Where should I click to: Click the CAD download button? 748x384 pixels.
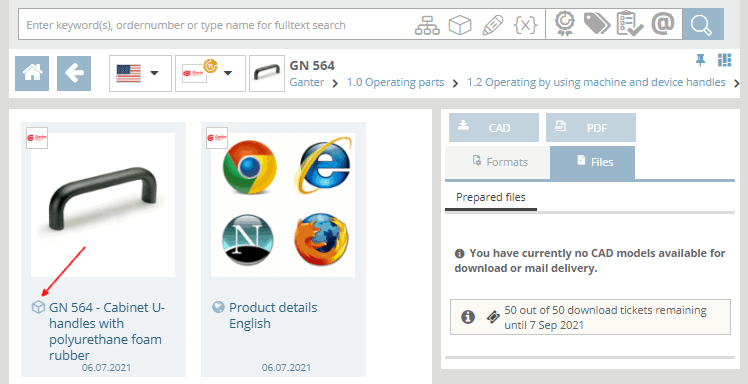click(x=494, y=127)
